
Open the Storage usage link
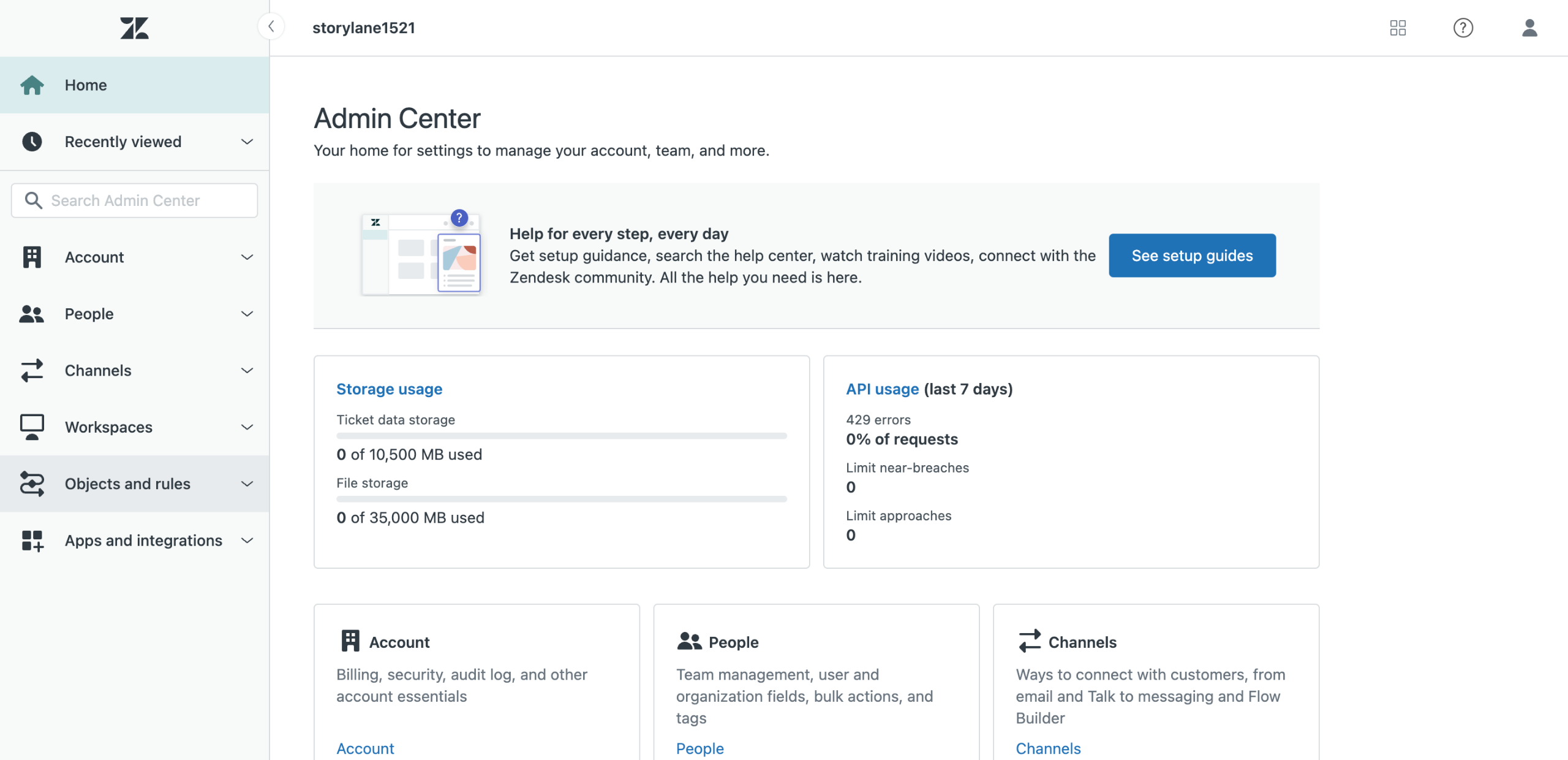pyautogui.click(x=389, y=389)
